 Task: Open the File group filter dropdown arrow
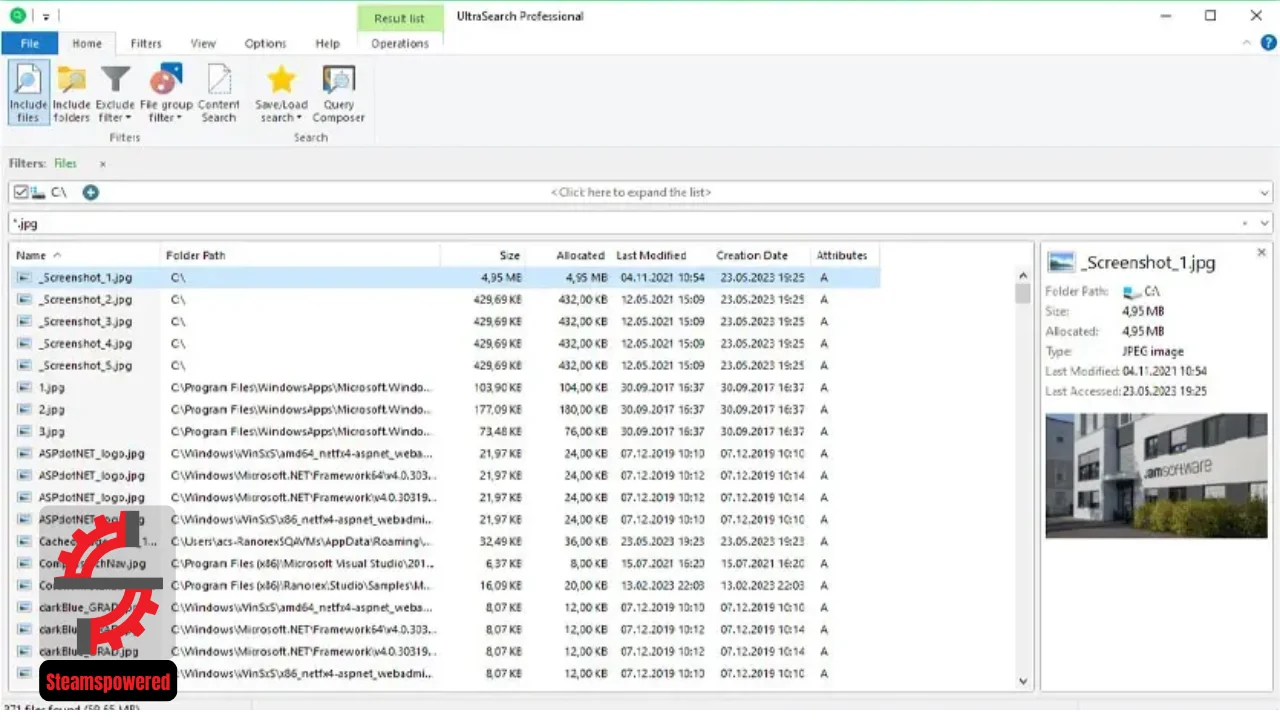coord(180,118)
